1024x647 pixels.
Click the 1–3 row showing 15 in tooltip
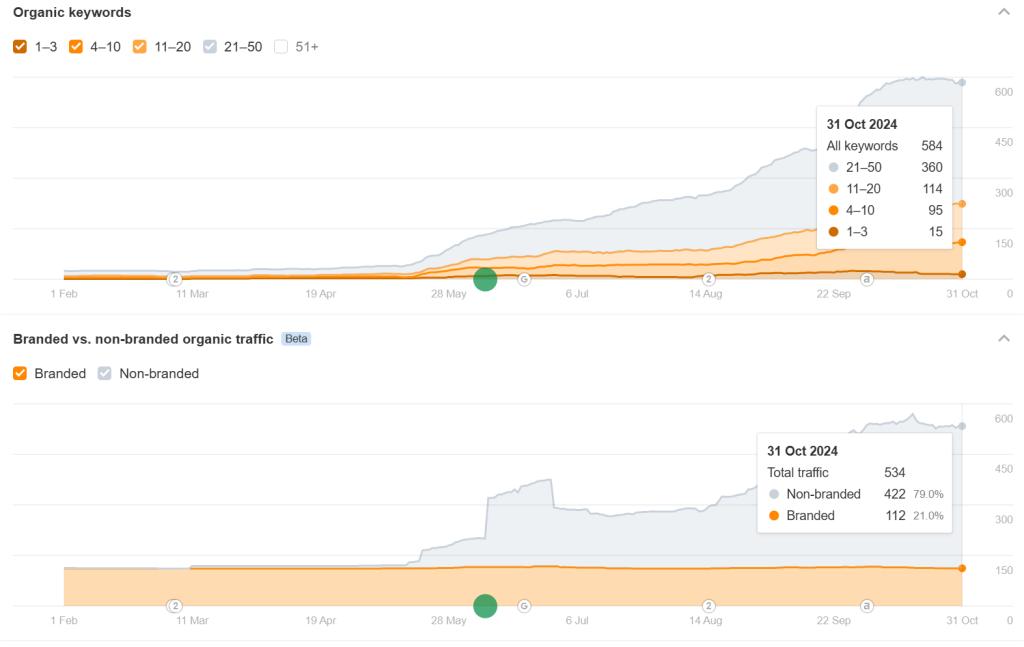click(884, 232)
